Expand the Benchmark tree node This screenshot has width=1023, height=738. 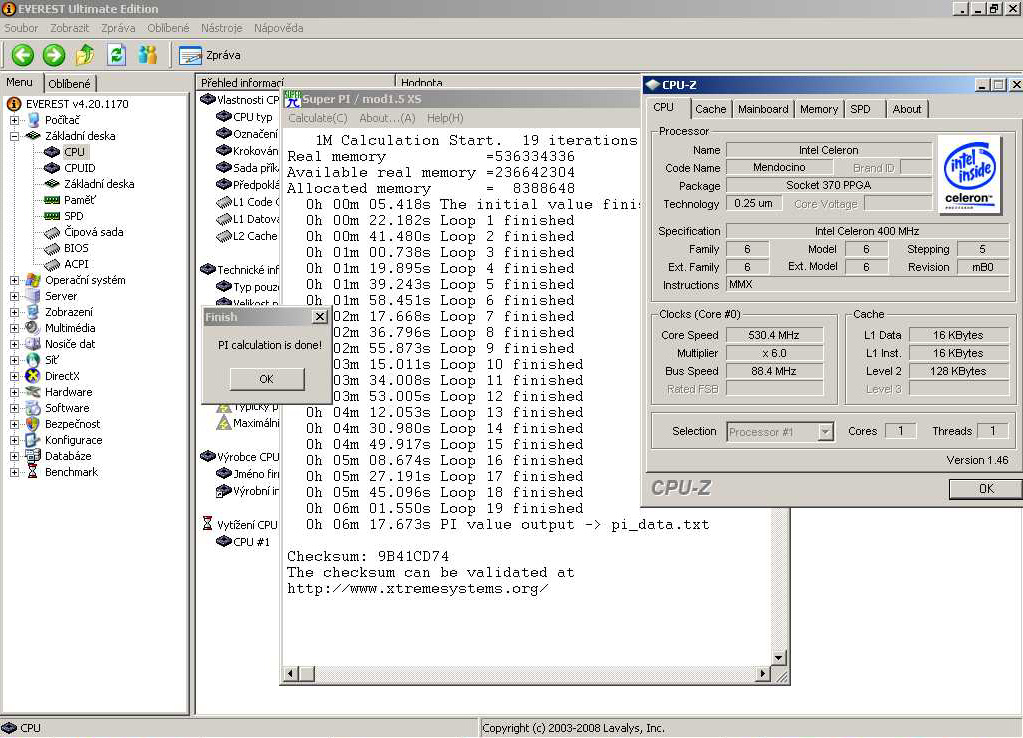[x=14, y=472]
